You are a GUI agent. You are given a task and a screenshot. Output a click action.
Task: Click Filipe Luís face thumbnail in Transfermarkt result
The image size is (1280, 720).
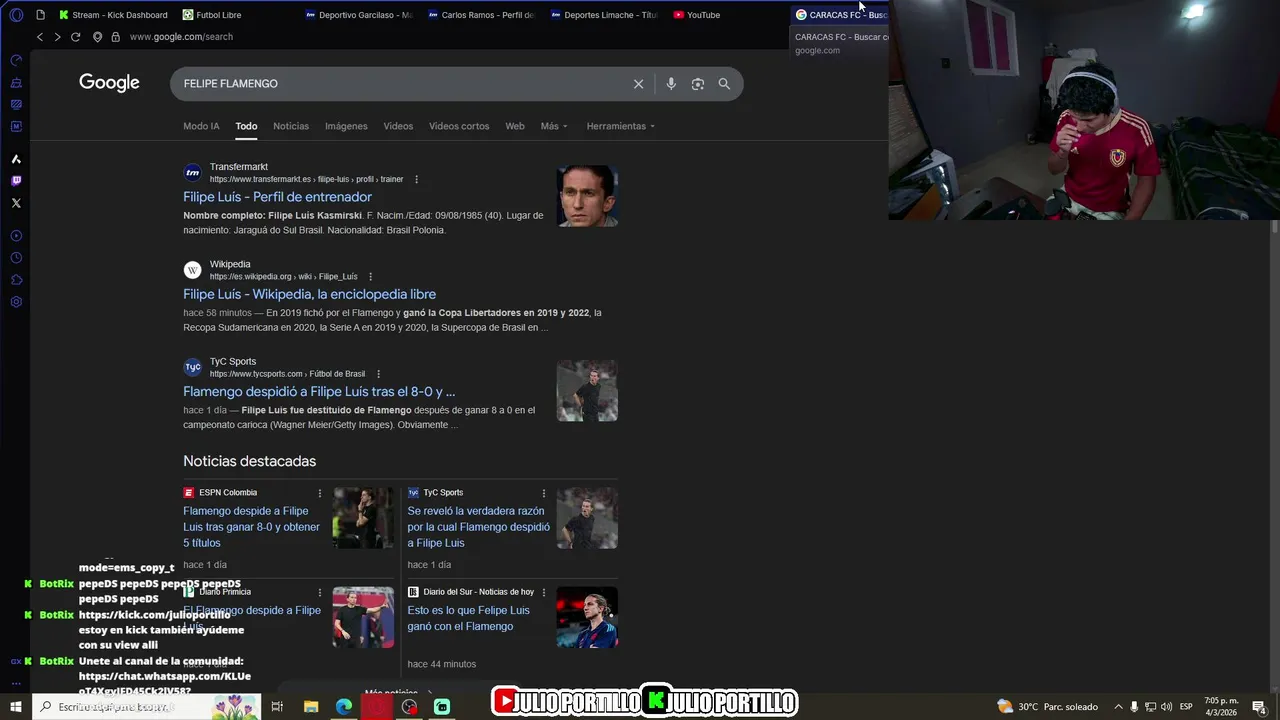point(587,196)
